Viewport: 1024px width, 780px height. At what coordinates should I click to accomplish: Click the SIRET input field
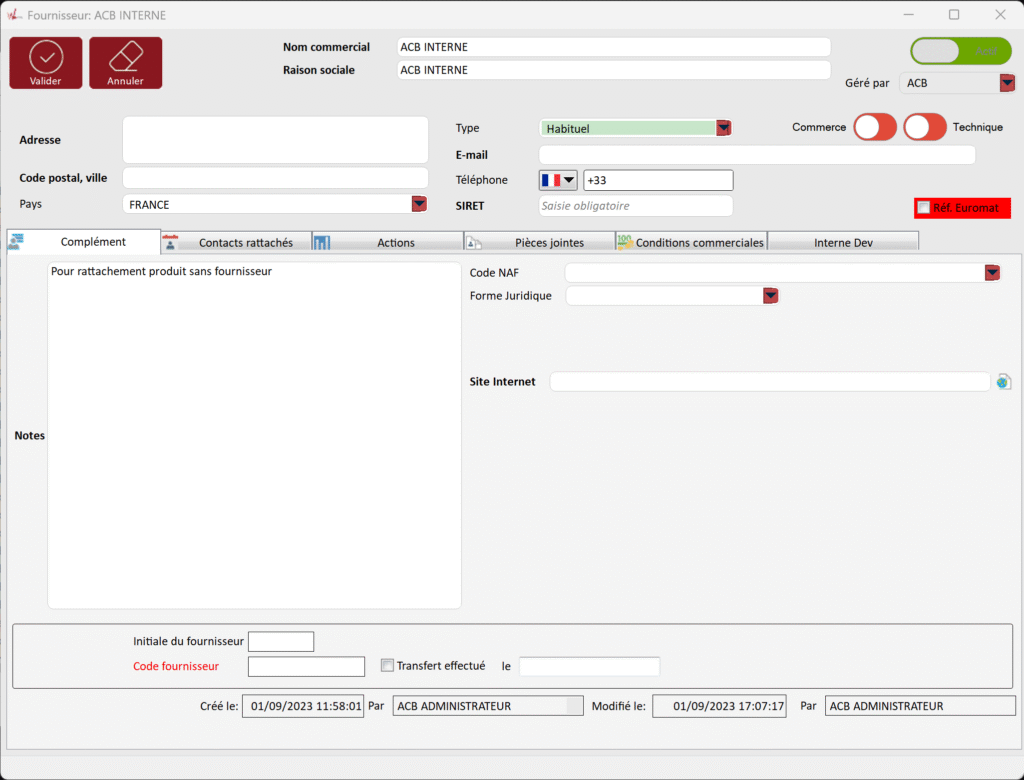(x=636, y=206)
